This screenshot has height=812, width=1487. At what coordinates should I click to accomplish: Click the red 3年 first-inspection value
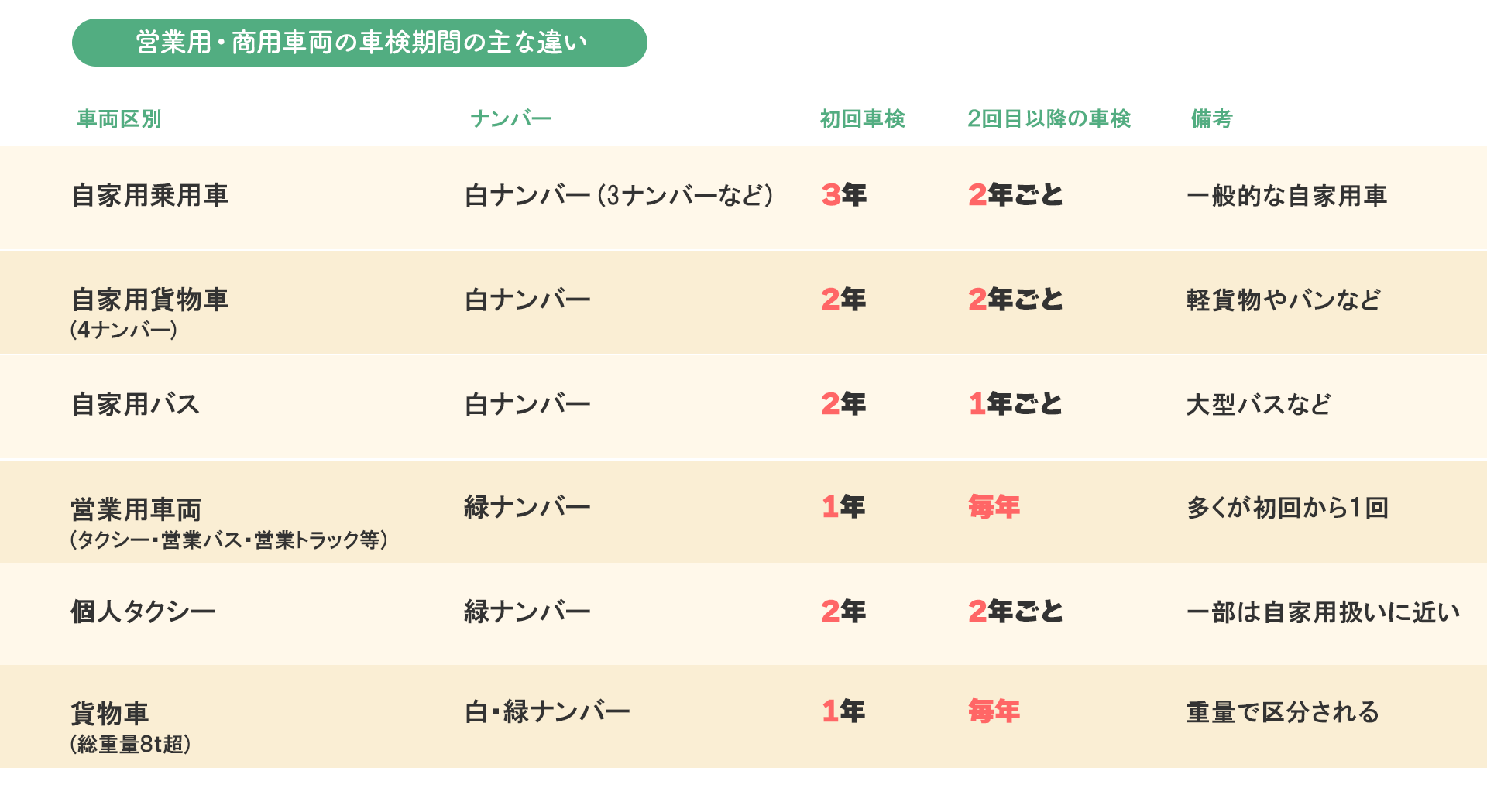tap(844, 195)
